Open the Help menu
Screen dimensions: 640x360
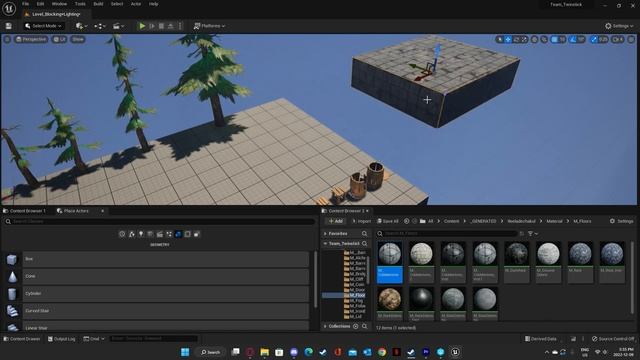coord(153,4)
